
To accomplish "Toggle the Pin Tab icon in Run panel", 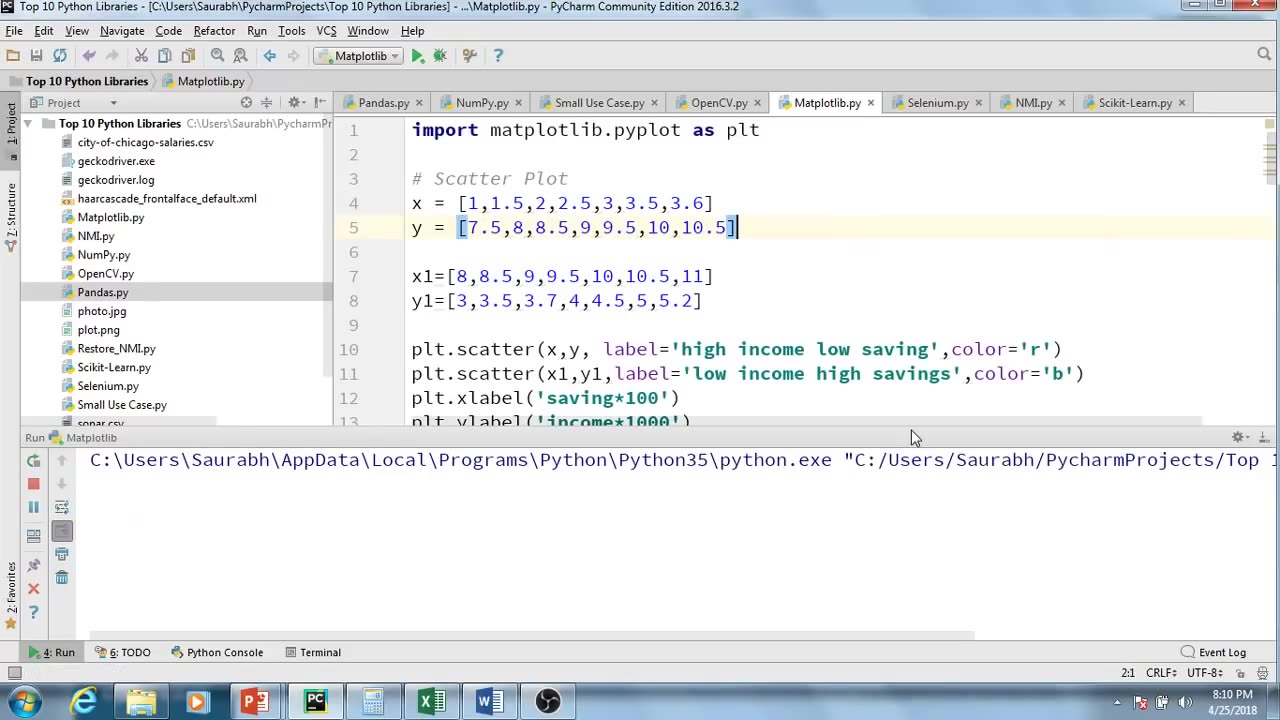I will pos(33,565).
